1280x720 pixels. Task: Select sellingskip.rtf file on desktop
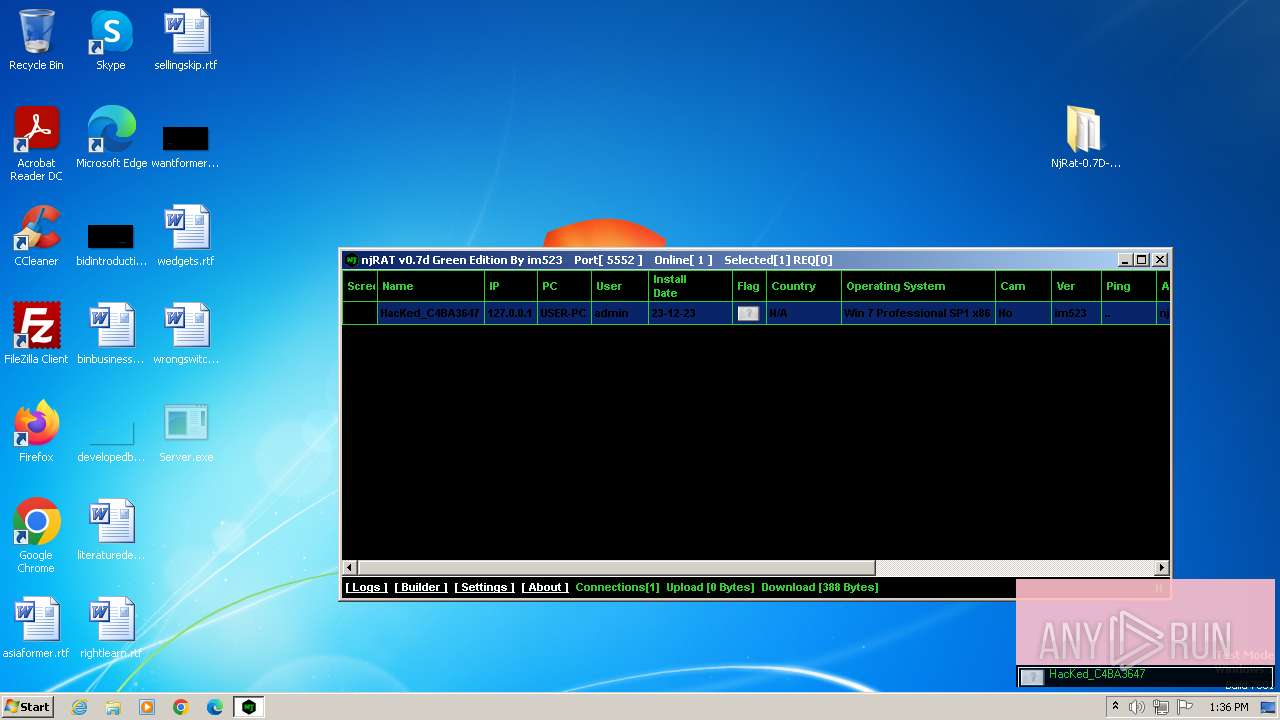click(186, 40)
